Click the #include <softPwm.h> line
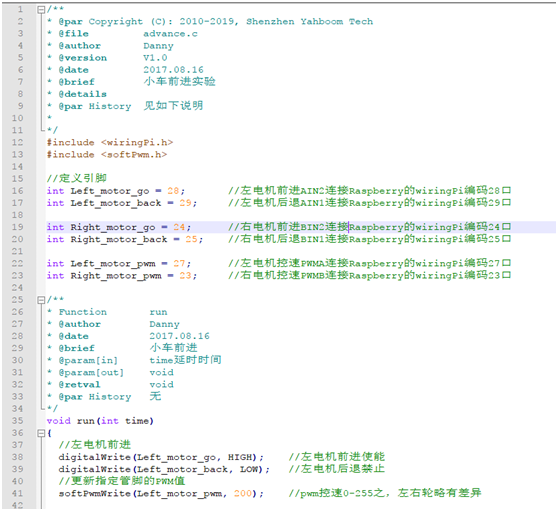Viewport: 558px width, 511px height. [107, 154]
